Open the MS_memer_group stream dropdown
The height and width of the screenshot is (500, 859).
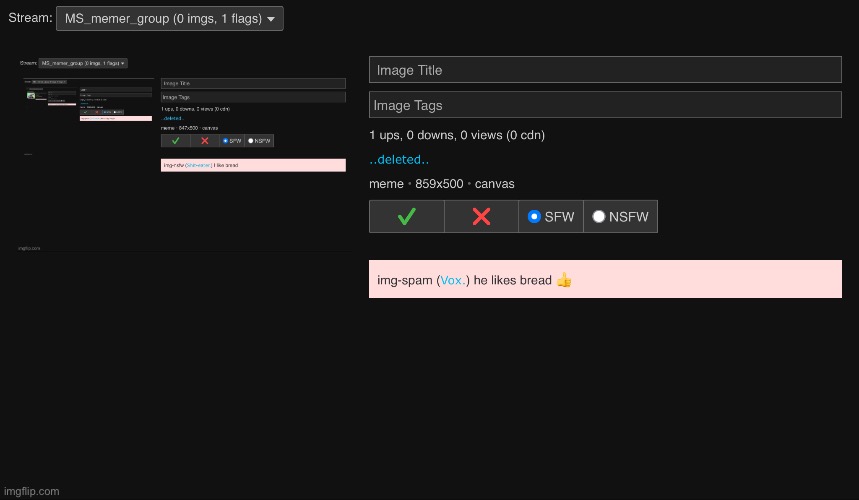(169, 18)
